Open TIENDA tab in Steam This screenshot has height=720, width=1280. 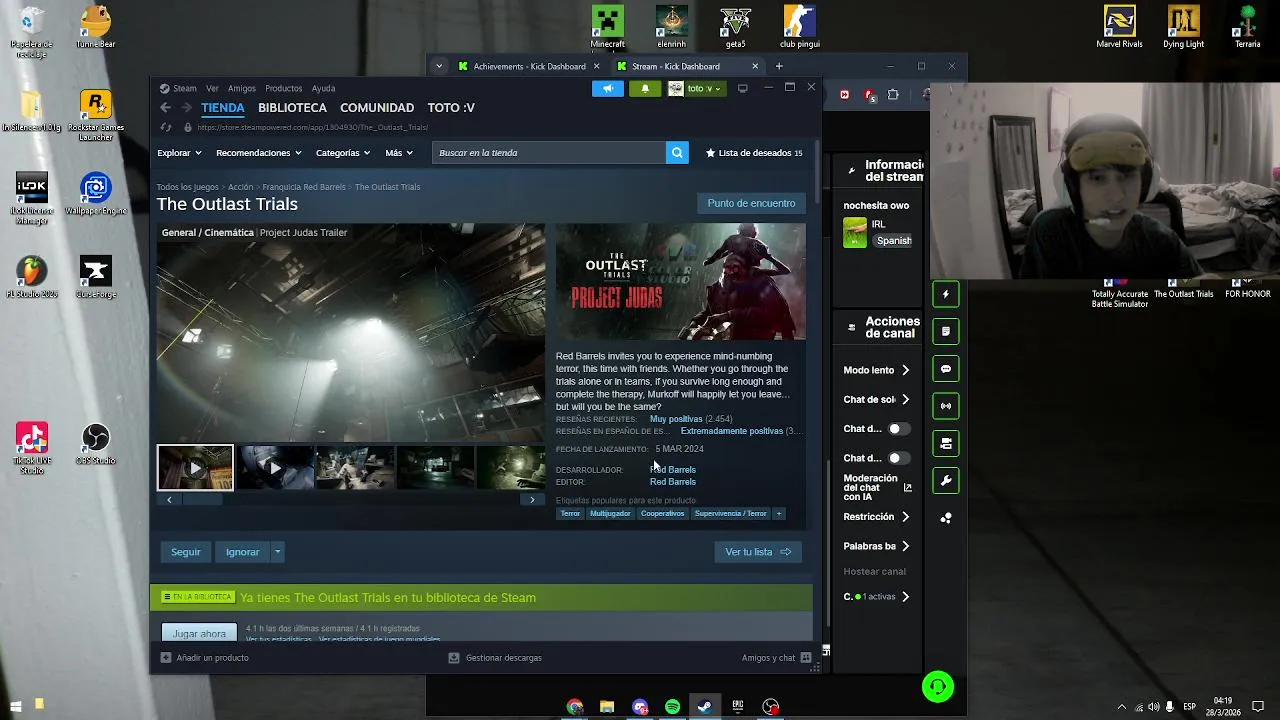(x=223, y=108)
